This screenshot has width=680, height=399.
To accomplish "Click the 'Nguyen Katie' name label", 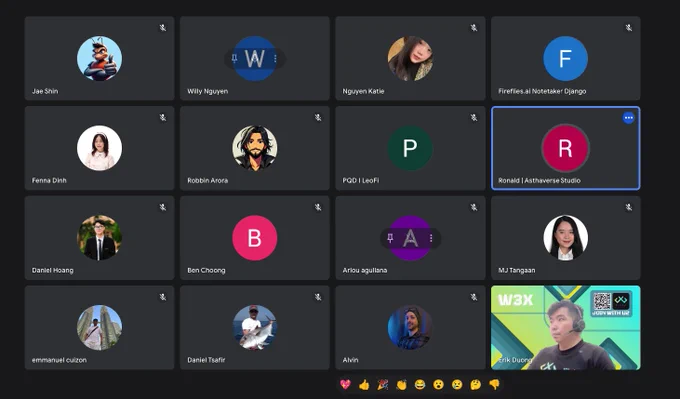I will pyautogui.click(x=363, y=91).
